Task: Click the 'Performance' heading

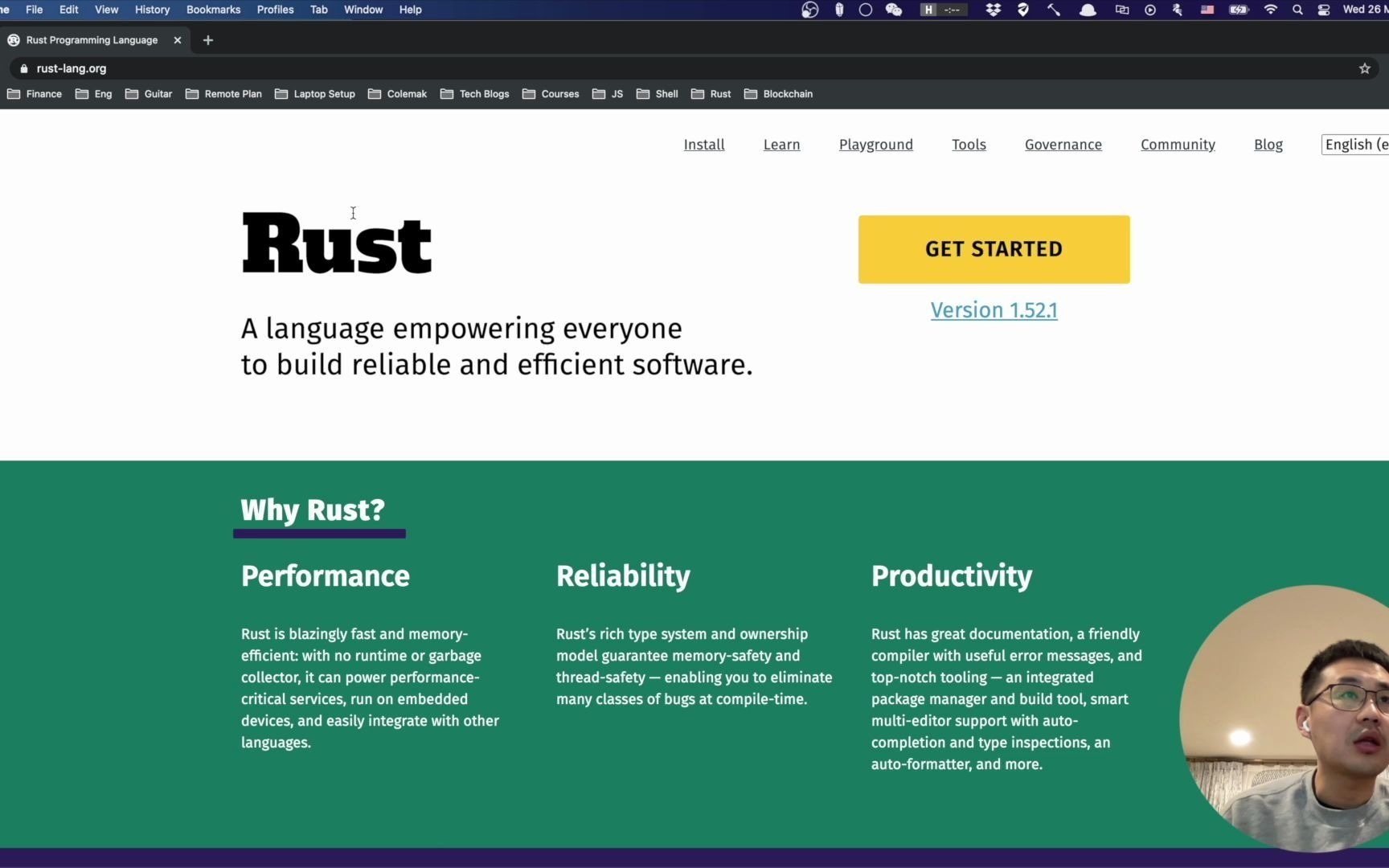Action: coord(326,575)
